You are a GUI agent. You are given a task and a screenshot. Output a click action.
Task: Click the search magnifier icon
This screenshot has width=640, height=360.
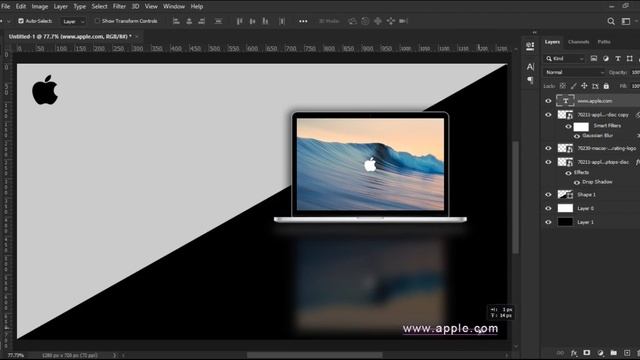click(611, 21)
